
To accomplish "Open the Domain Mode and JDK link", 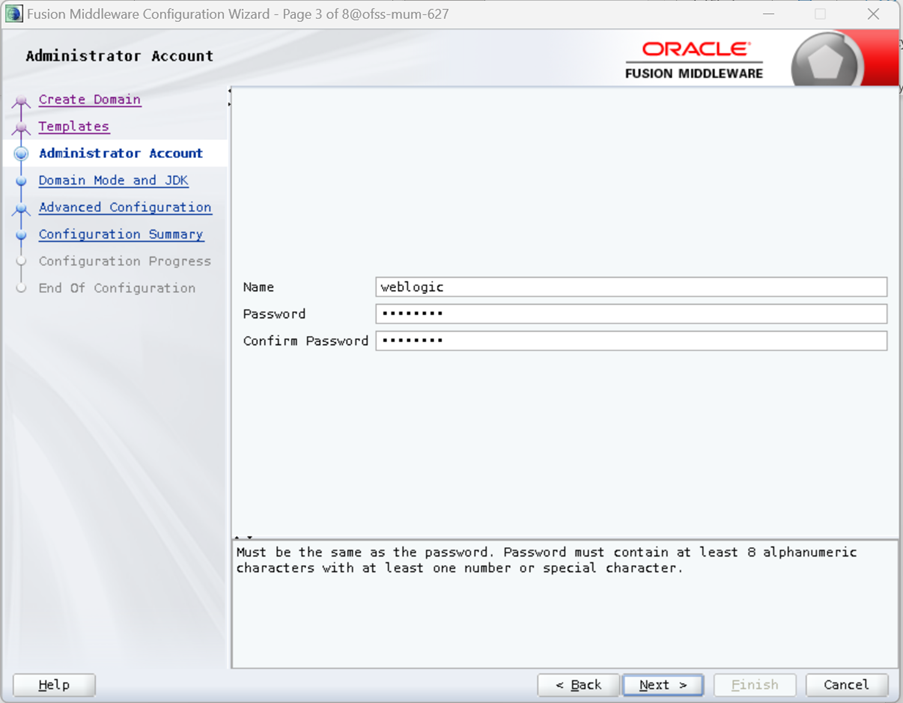I will pos(113,181).
